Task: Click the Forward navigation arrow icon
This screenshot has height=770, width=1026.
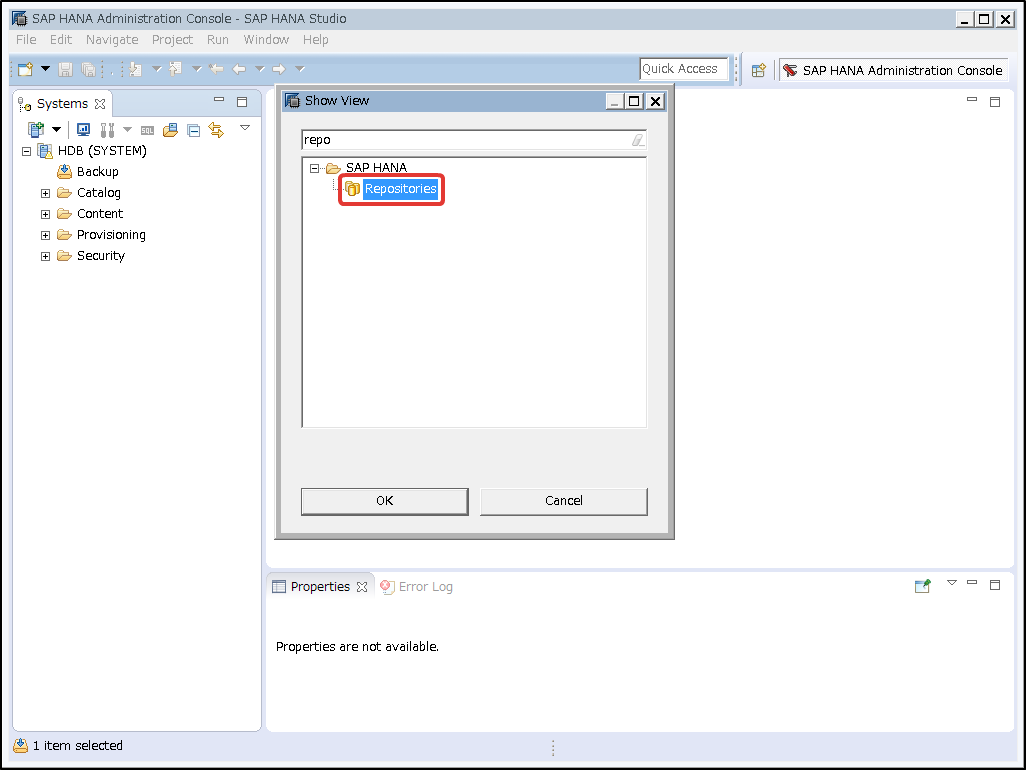Action: point(279,69)
